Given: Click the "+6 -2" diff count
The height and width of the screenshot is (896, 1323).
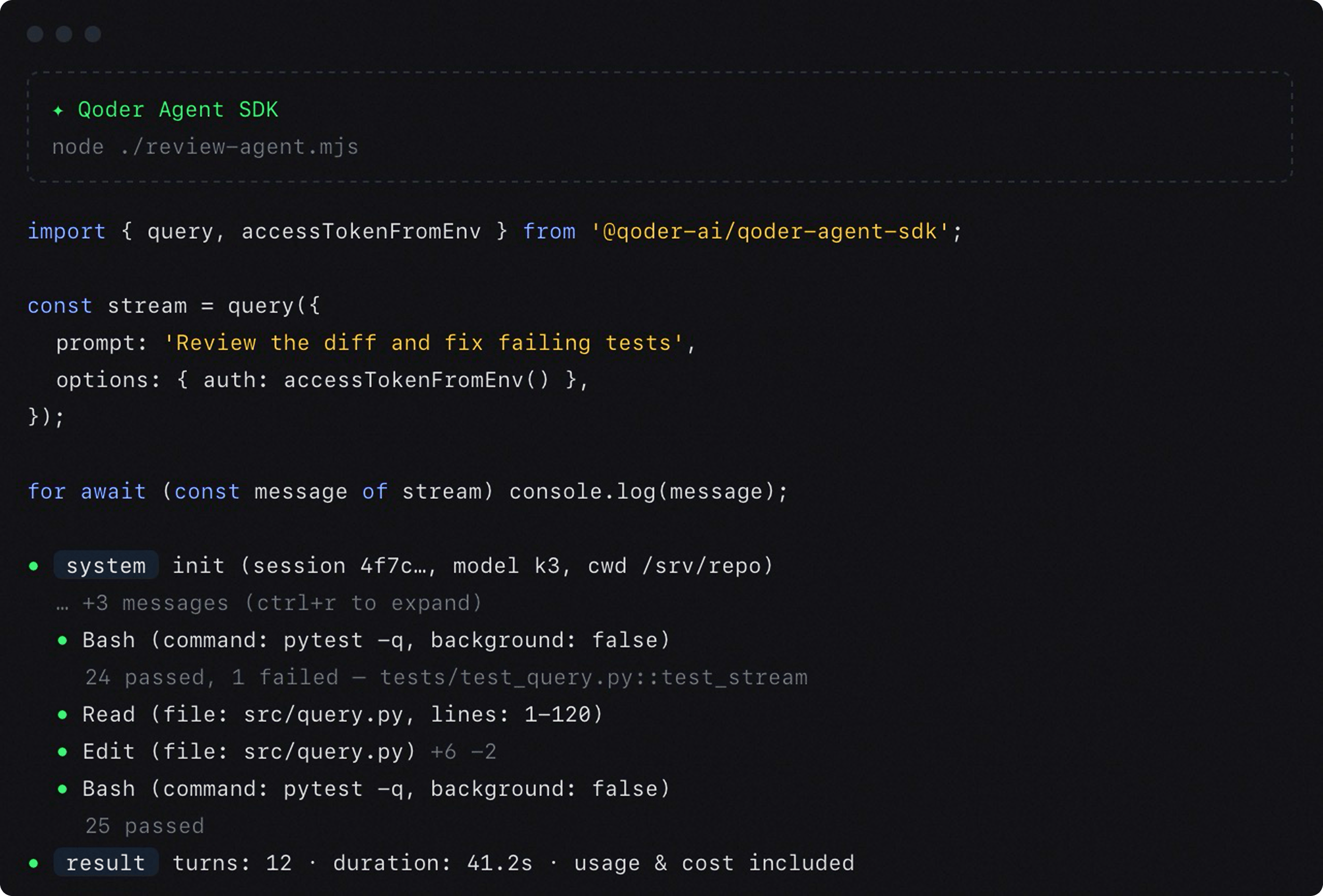Looking at the screenshot, I should (463, 752).
